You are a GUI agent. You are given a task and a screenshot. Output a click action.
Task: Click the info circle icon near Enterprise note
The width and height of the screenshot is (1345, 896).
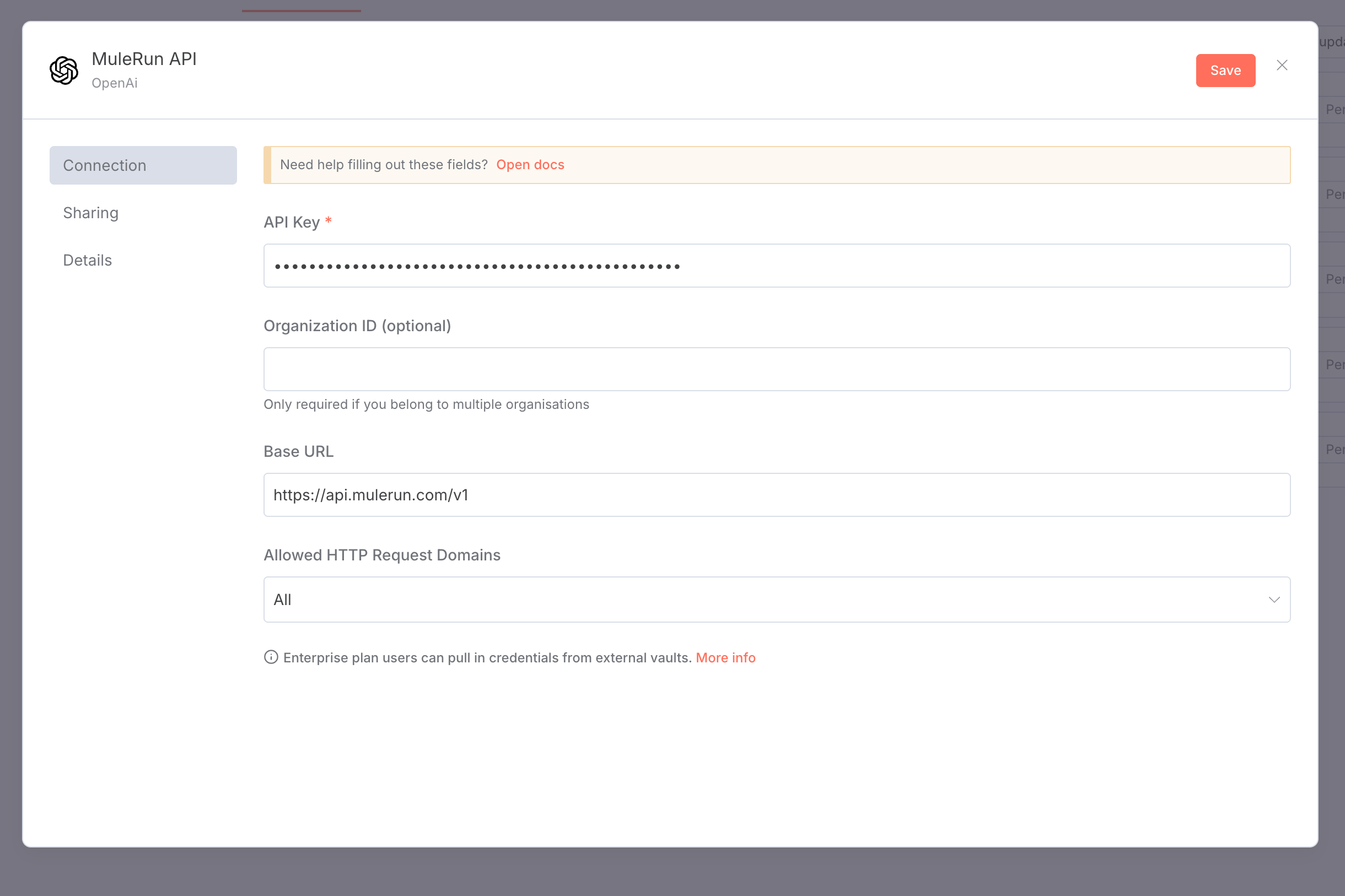[271, 657]
